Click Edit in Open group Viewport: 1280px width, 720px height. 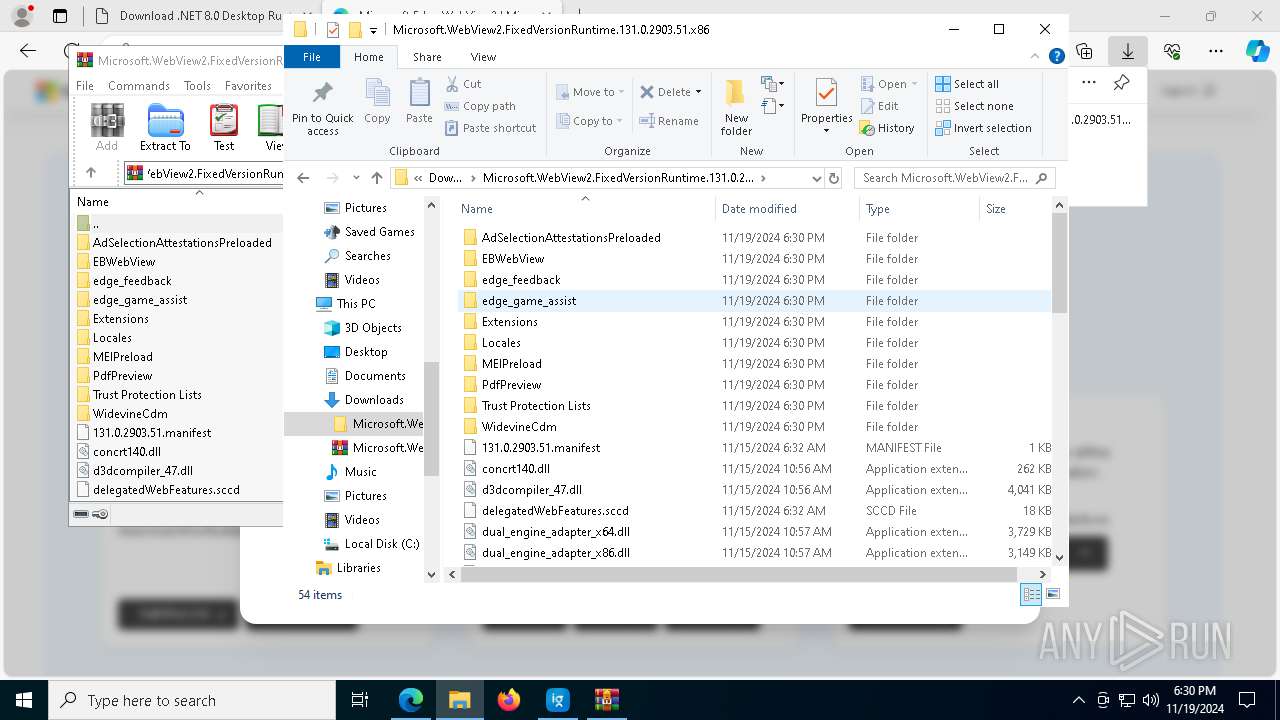click(879, 106)
